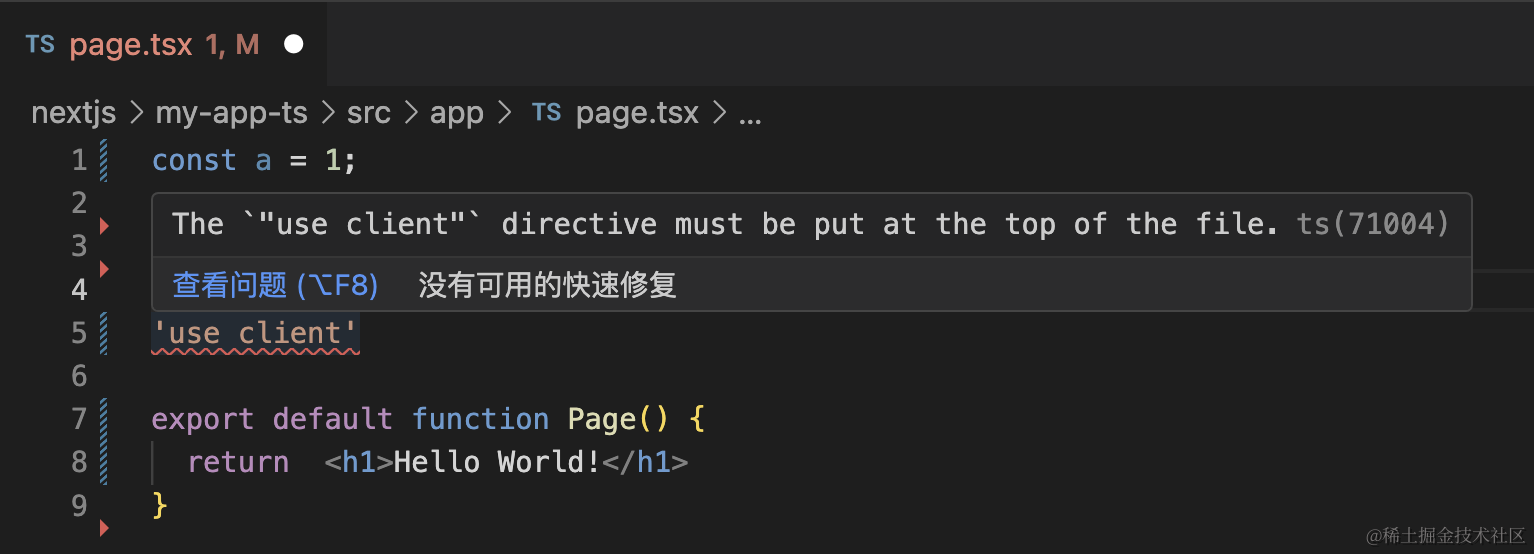Image resolution: width=1534 pixels, height=554 pixels.
Task: Click the 查看问题 (⌥F8) link
Action: (x=275, y=286)
